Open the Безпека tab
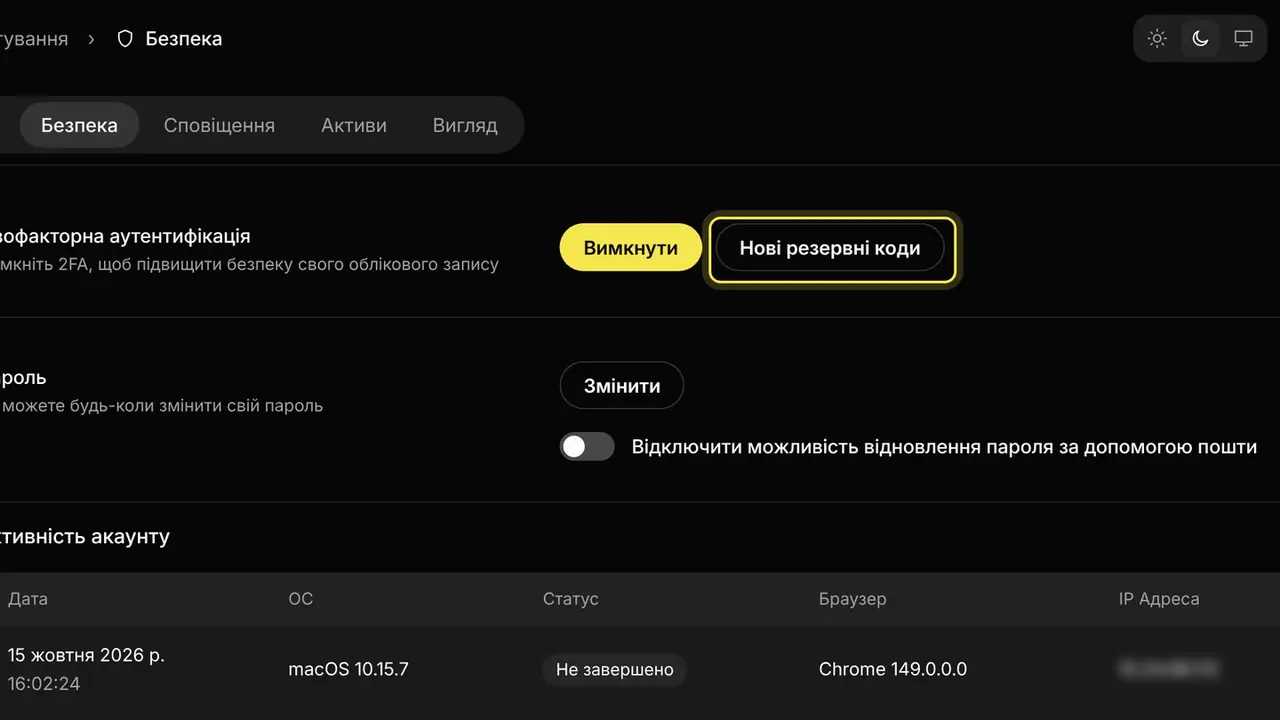The width and height of the screenshot is (1280, 720). pyautogui.click(x=79, y=125)
